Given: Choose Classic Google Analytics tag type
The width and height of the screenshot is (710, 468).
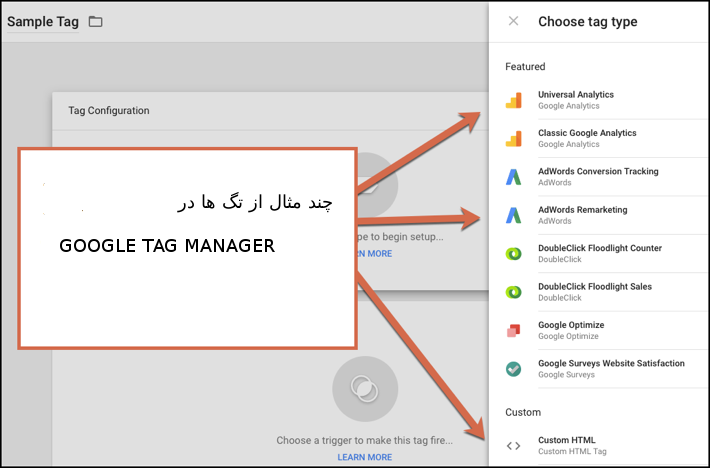Looking at the screenshot, I should point(599,138).
